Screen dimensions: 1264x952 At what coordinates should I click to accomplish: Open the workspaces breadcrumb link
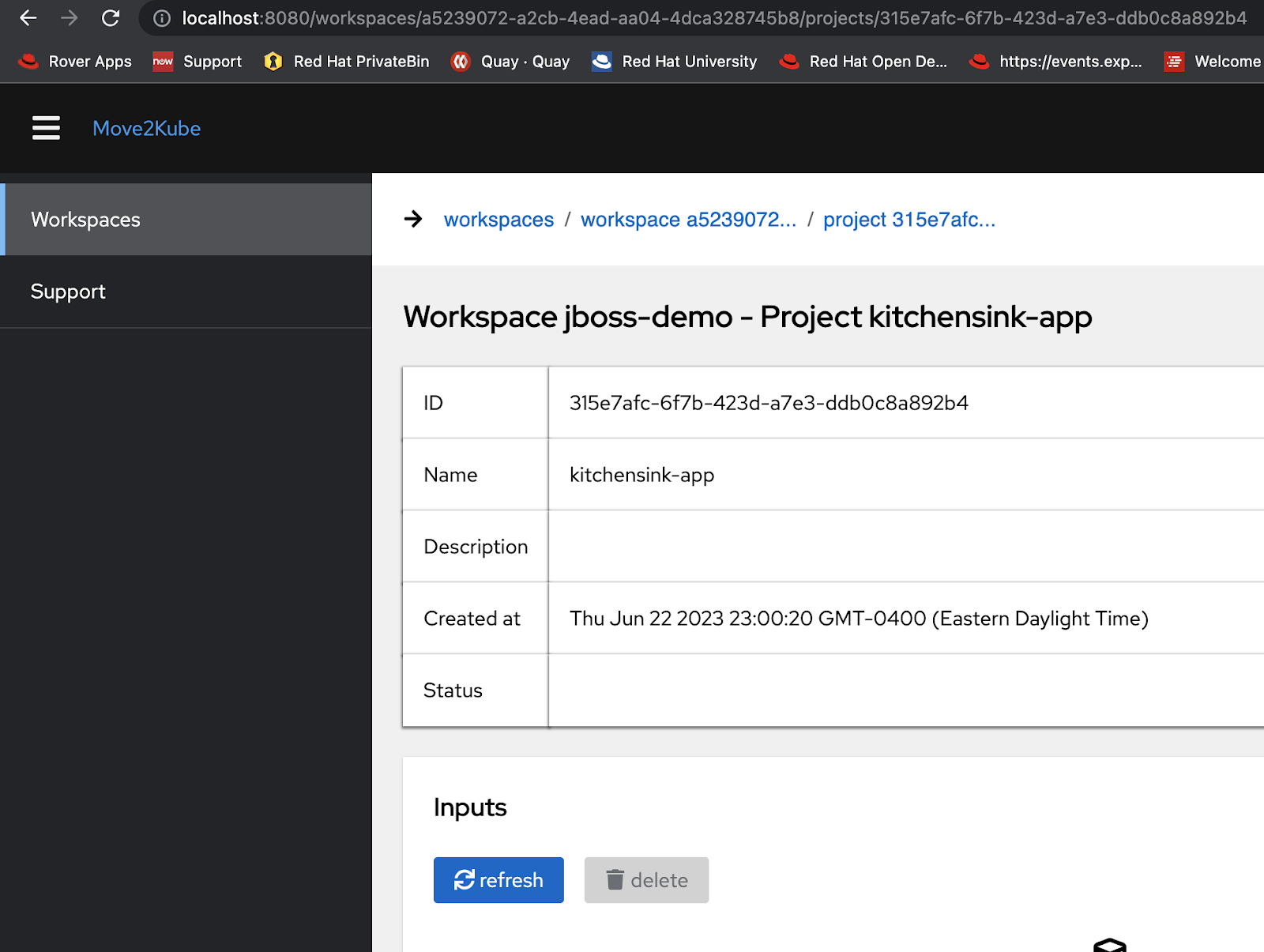pos(498,219)
